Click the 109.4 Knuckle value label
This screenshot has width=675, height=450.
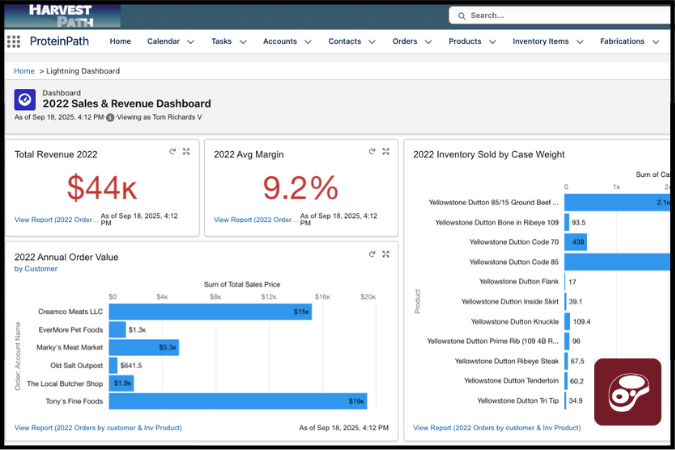[582, 322]
